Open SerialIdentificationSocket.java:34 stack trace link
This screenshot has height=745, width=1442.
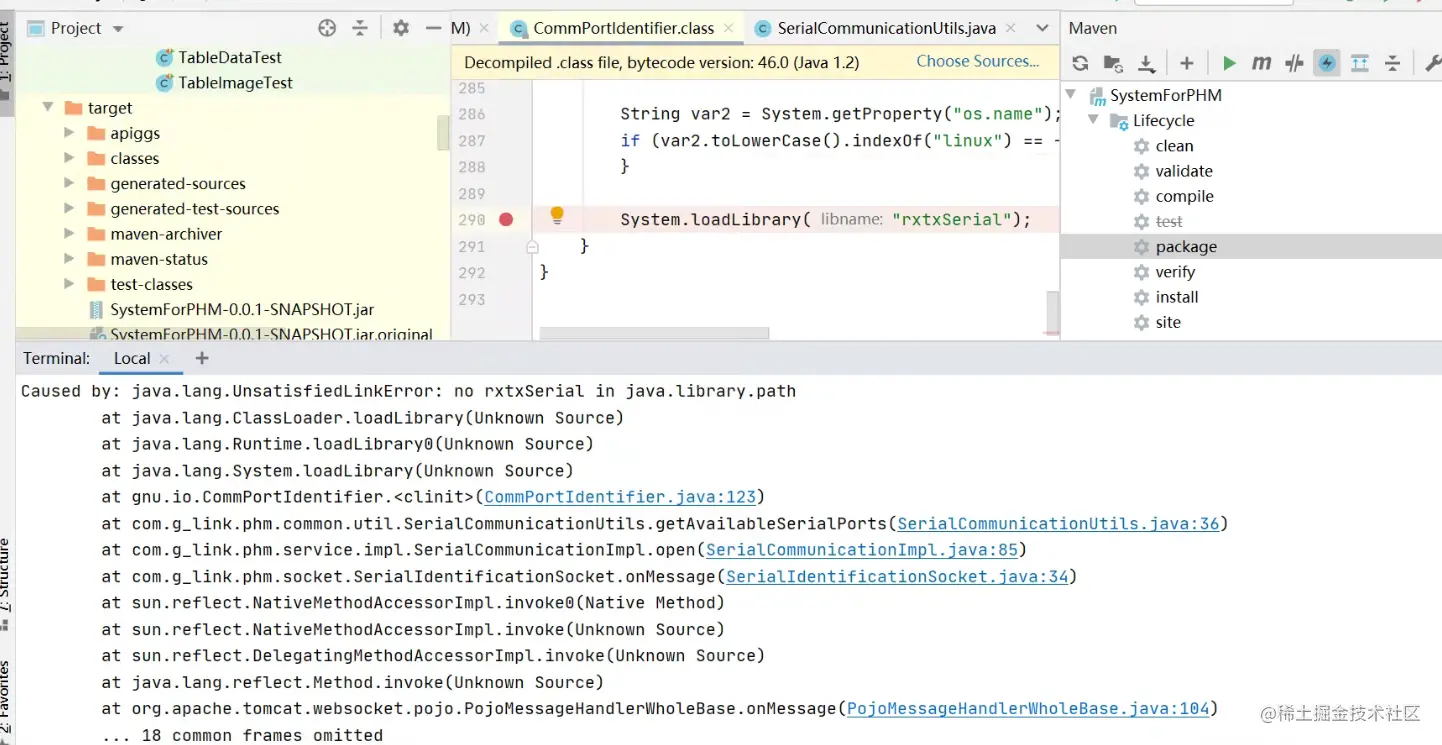[898, 576]
